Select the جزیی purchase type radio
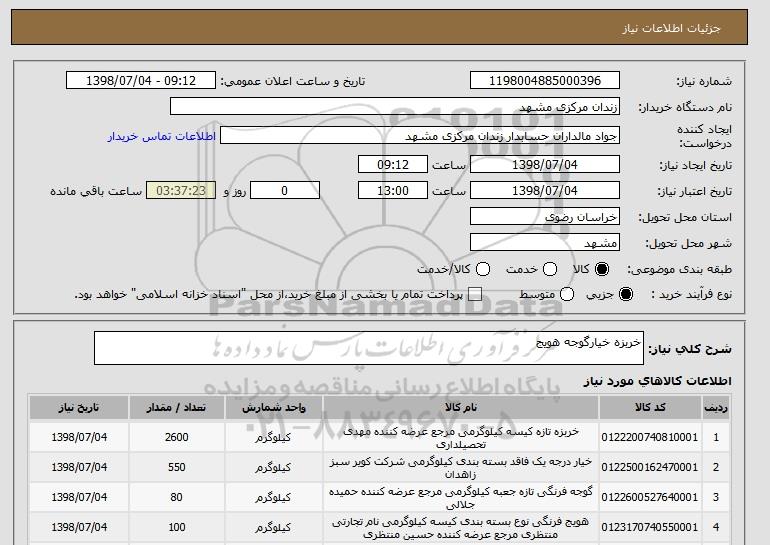The height and width of the screenshot is (545, 770). coord(626,294)
